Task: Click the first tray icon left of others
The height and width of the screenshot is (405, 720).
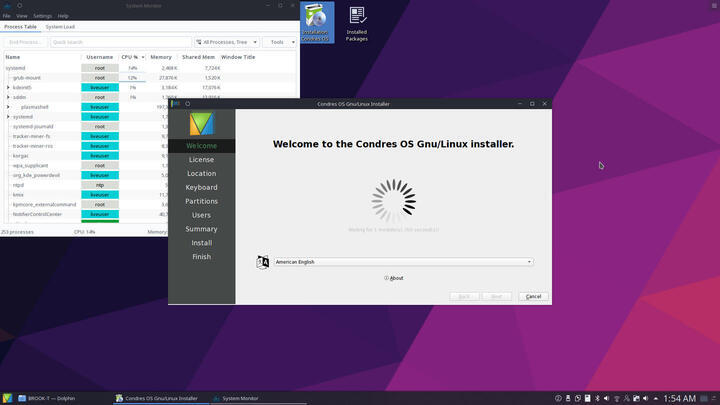Action: click(x=558, y=398)
